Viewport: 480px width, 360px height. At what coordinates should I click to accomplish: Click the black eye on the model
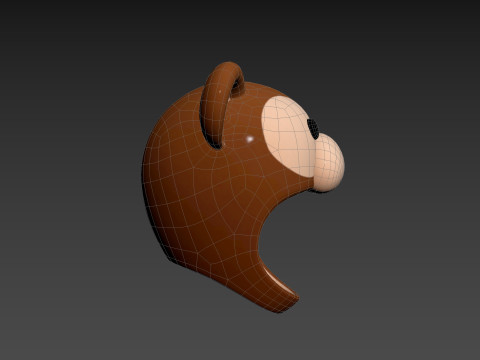313,129
